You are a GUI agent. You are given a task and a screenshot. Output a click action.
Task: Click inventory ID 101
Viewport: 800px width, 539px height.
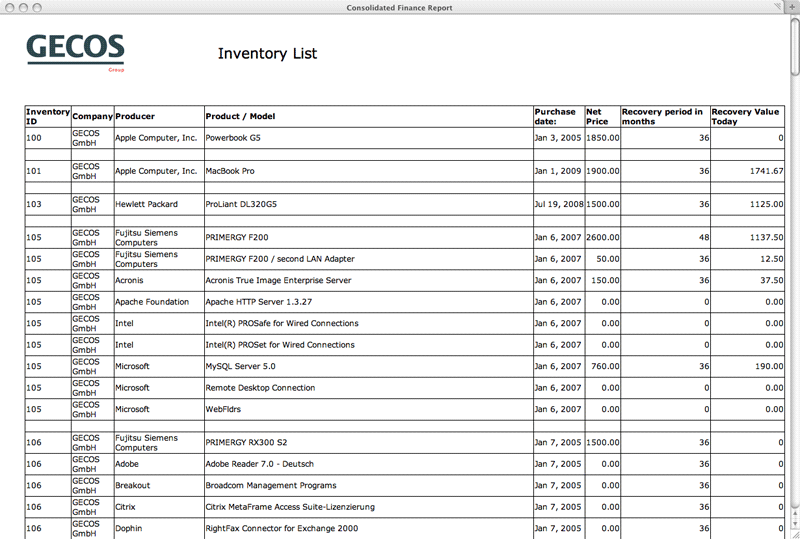pyautogui.click(x=48, y=171)
